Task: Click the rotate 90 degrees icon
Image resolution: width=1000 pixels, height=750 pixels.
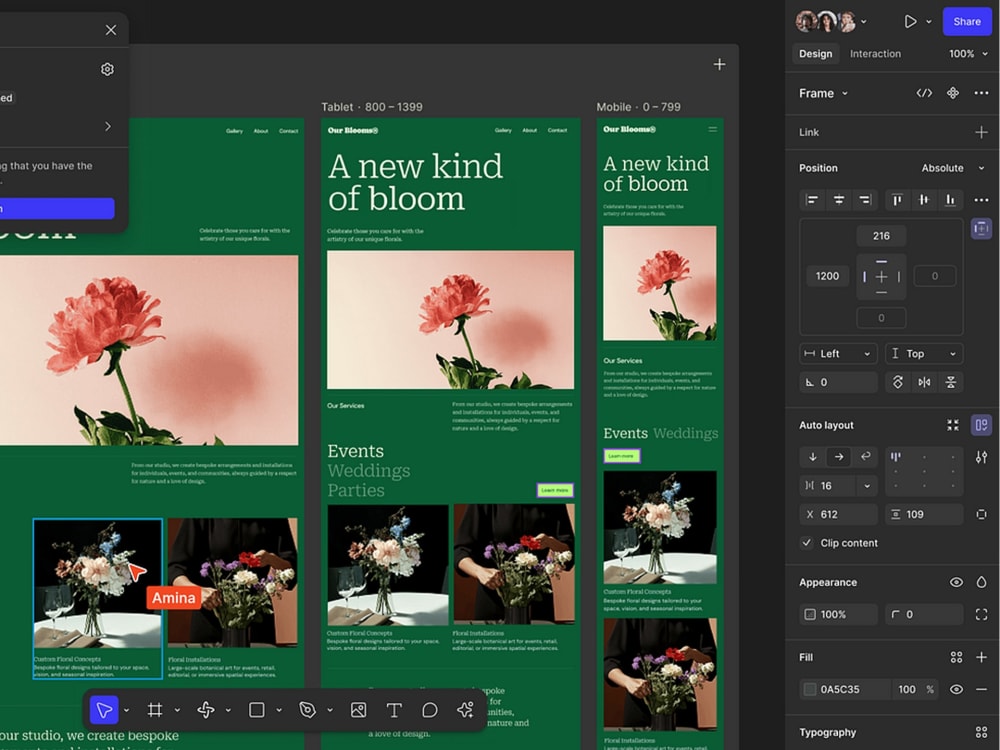Action: pyautogui.click(x=897, y=382)
